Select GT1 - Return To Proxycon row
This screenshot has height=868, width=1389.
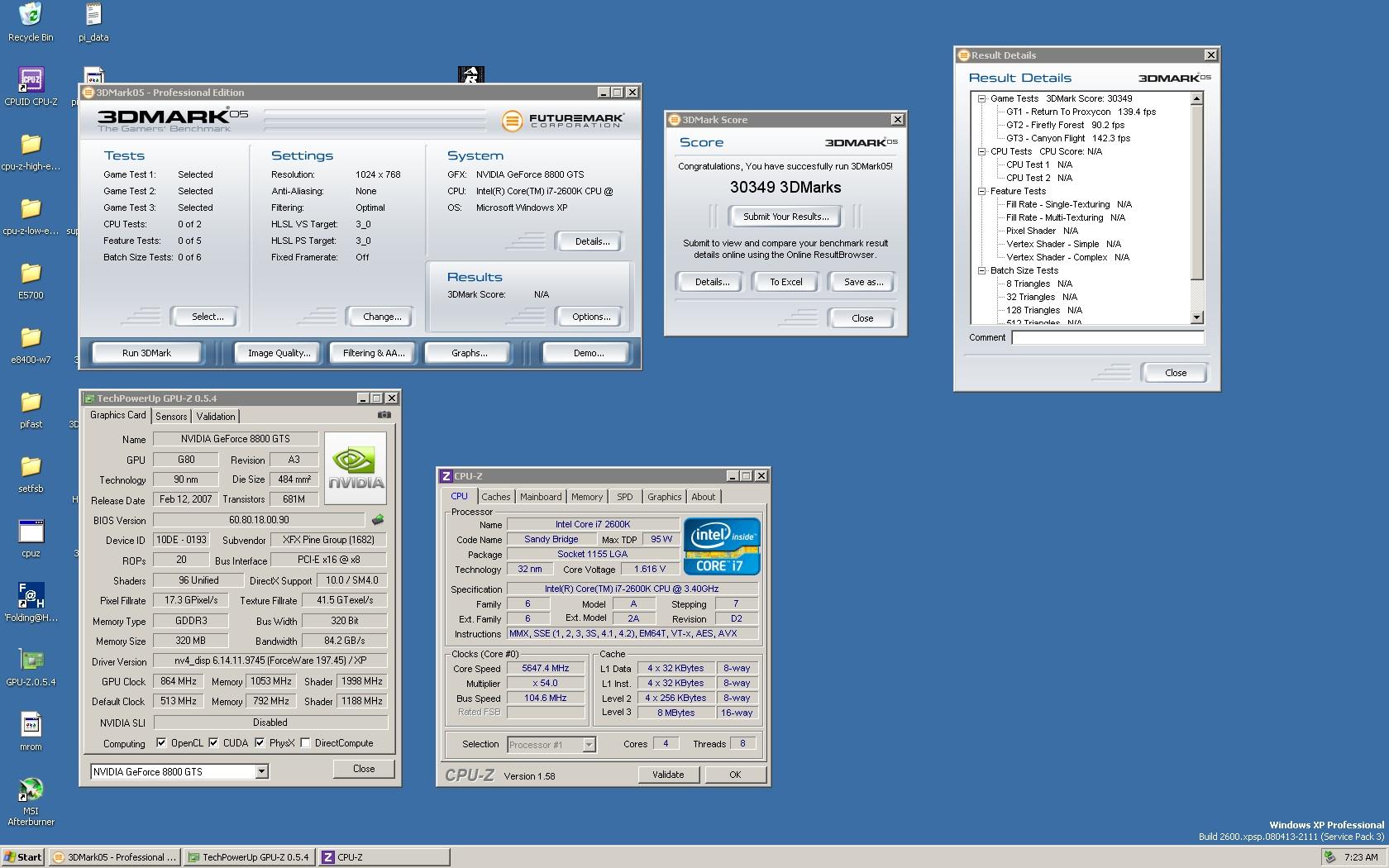pyautogui.click(x=1081, y=112)
